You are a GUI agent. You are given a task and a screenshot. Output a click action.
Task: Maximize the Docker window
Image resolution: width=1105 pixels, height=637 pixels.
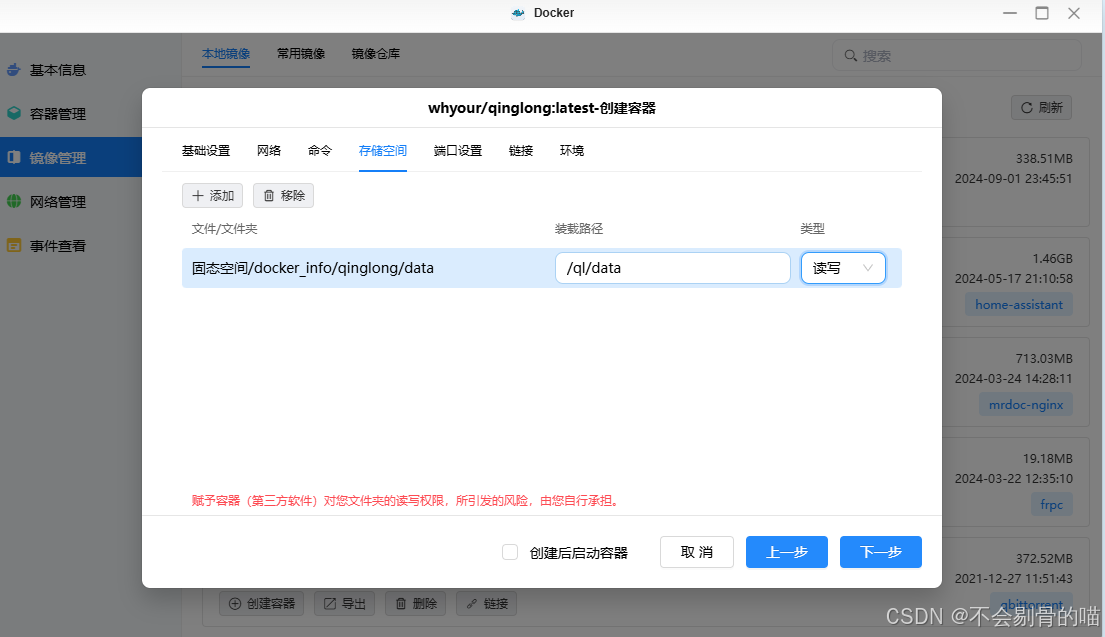[1042, 13]
